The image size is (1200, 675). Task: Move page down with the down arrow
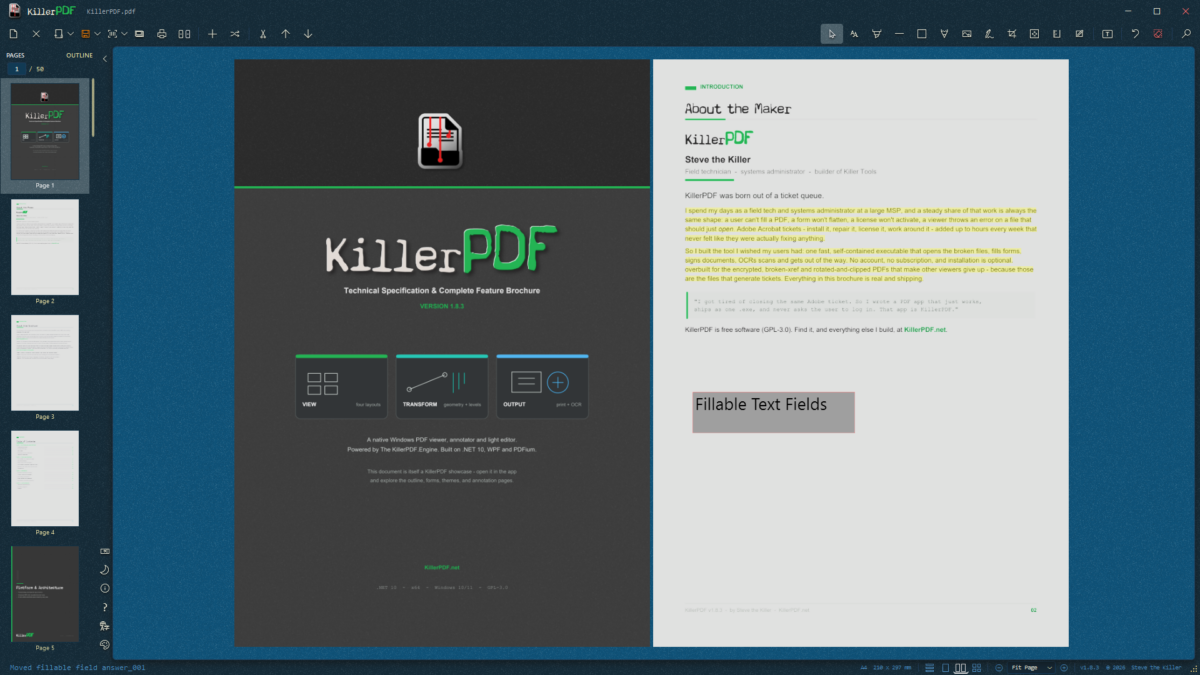tap(308, 34)
